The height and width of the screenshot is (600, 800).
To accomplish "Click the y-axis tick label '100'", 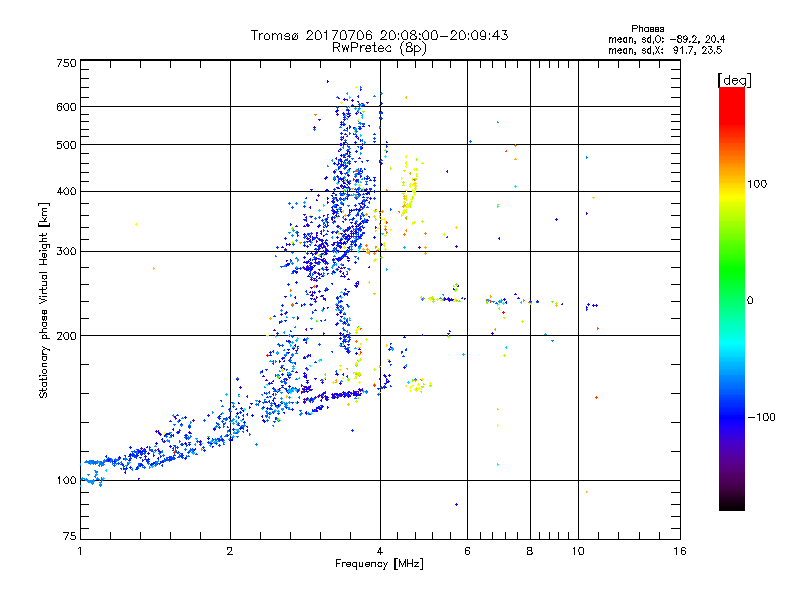I will pyautogui.click(x=66, y=481).
